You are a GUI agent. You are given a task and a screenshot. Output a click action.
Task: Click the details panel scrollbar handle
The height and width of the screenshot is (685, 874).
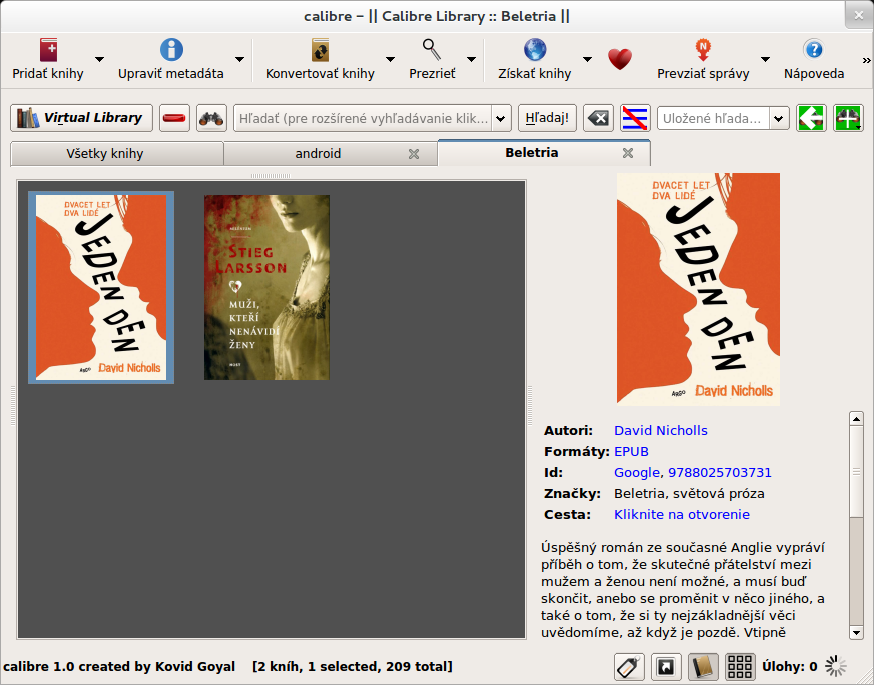pyautogui.click(x=856, y=471)
